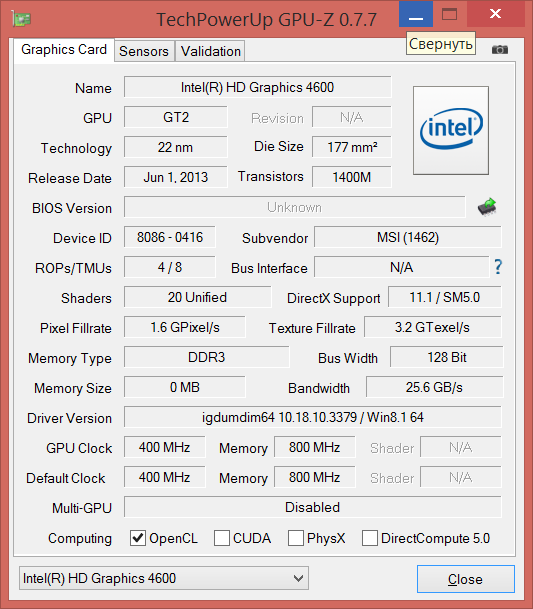Click the Bus Width value 128 Bit
Screen dimensions: 533x609
tap(447, 357)
